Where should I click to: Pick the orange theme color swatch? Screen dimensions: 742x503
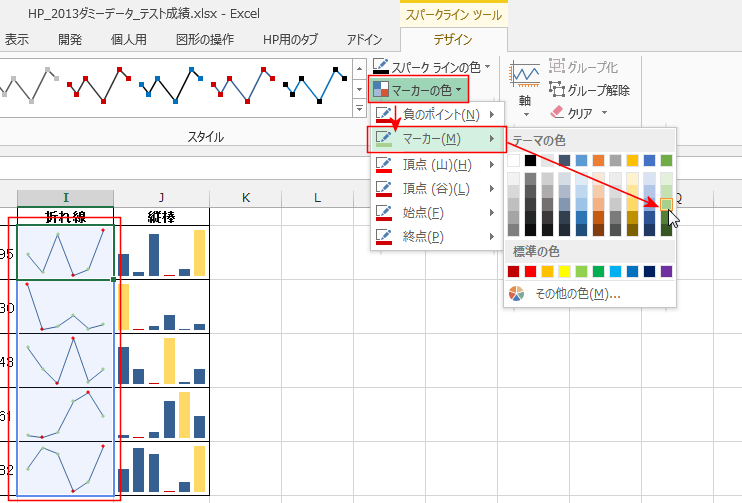[598, 160]
